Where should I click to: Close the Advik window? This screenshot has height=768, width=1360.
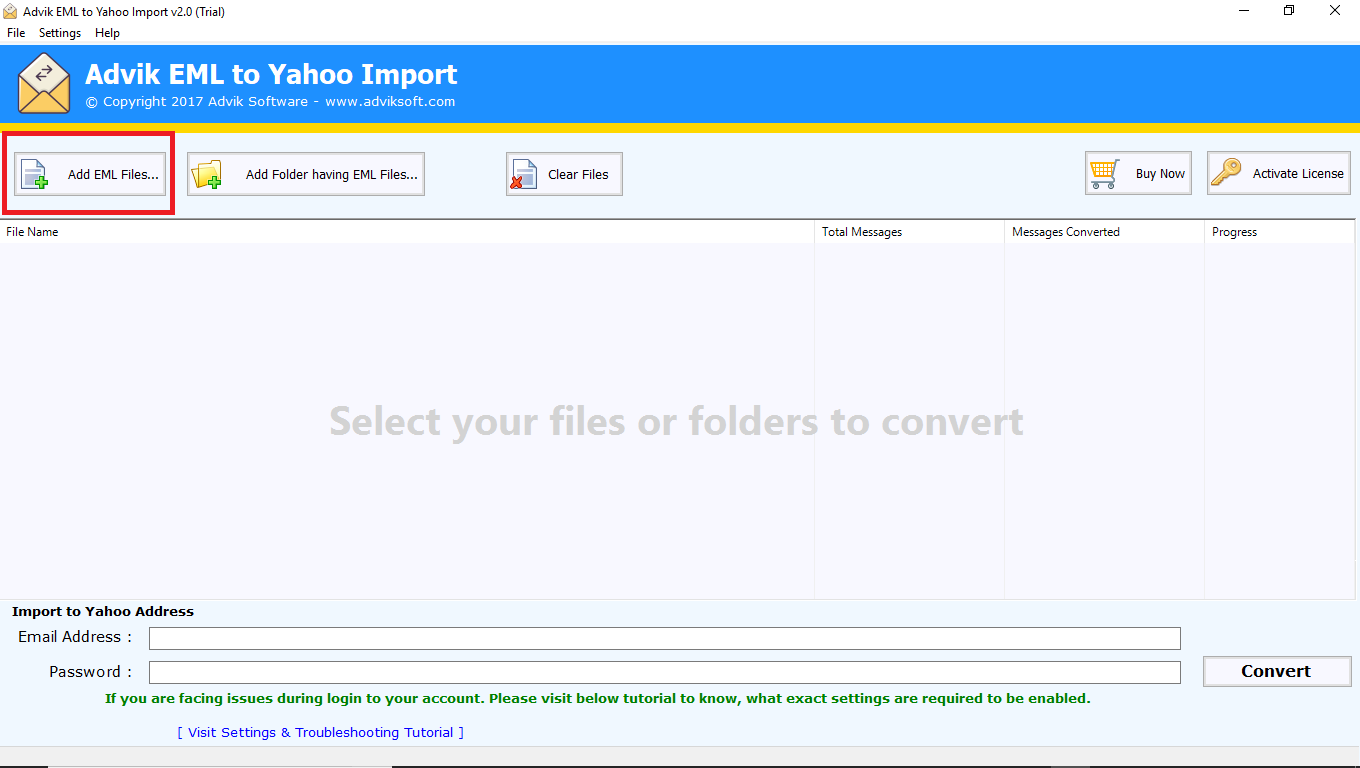1336,11
